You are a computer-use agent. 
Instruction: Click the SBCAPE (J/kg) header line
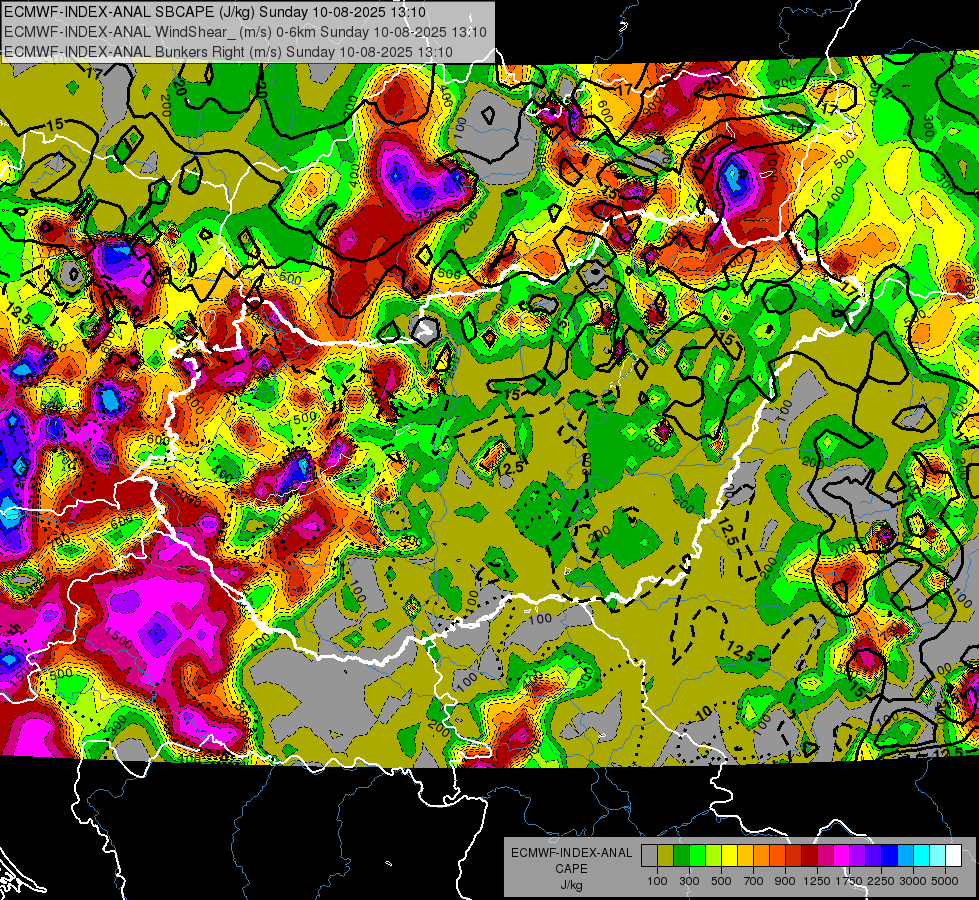coord(215,12)
